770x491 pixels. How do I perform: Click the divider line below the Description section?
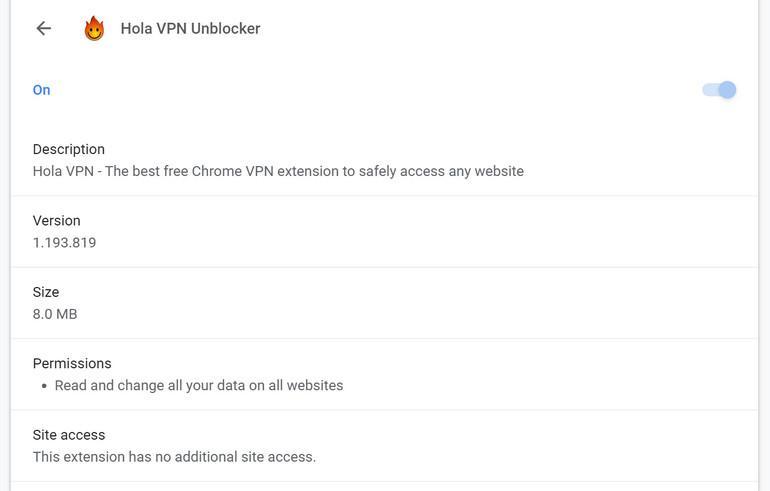(384, 196)
